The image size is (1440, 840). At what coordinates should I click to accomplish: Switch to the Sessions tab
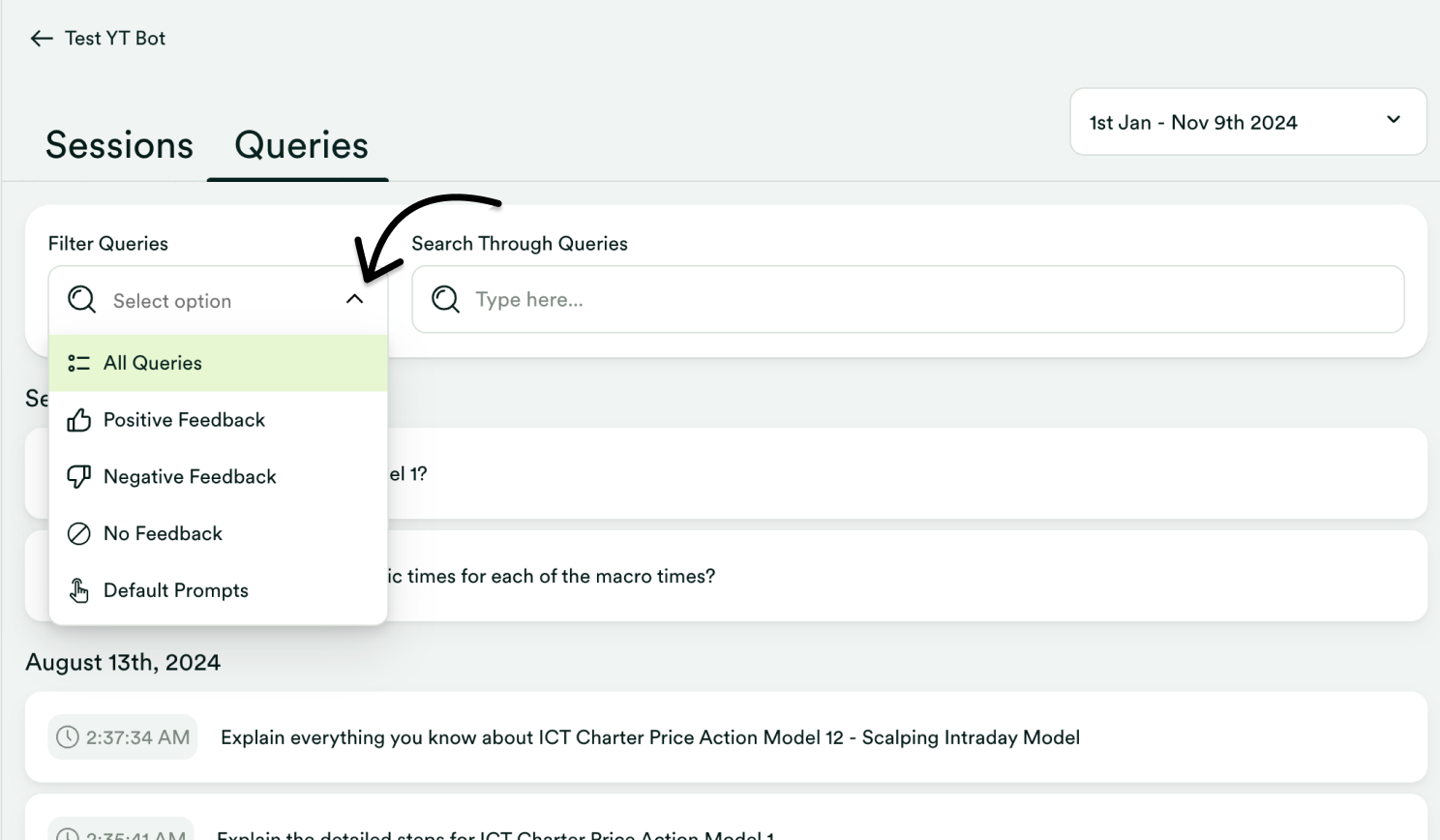pyautogui.click(x=119, y=144)
